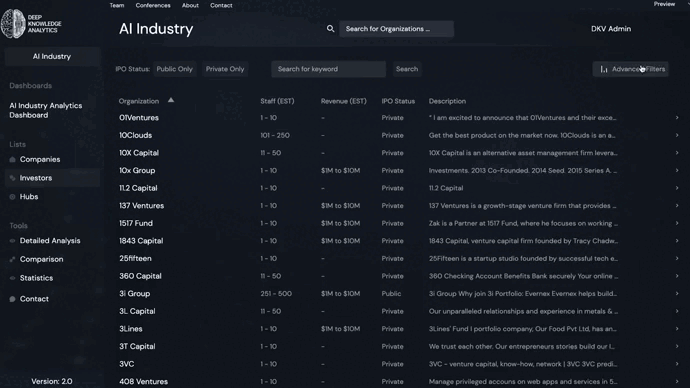Viewport: 690px width, 388px height.
Task: Click the Statistics tool icon
Action: (12, 278)
